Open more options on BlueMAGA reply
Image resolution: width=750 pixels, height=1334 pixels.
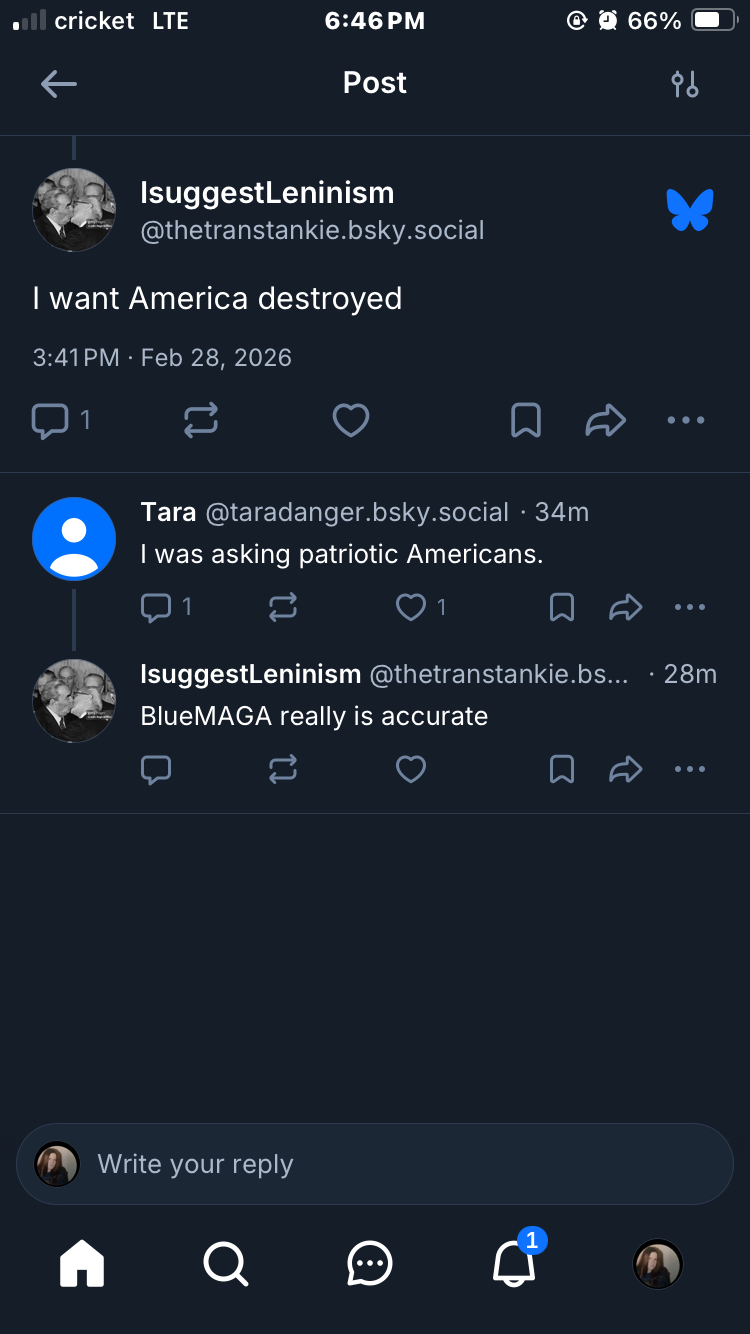point(690,769)
